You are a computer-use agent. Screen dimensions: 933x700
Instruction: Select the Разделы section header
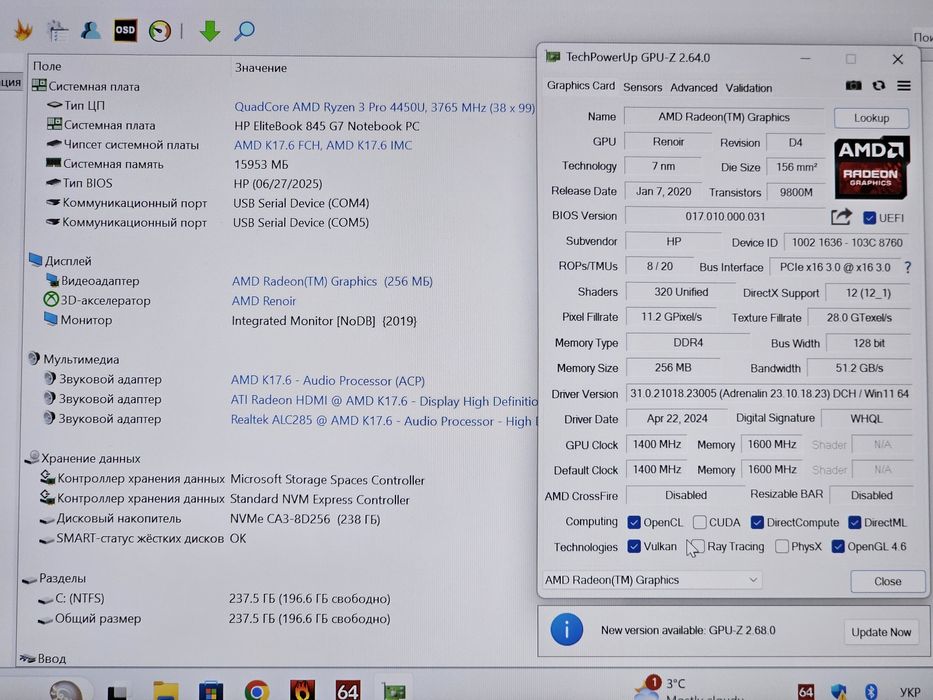55,579
